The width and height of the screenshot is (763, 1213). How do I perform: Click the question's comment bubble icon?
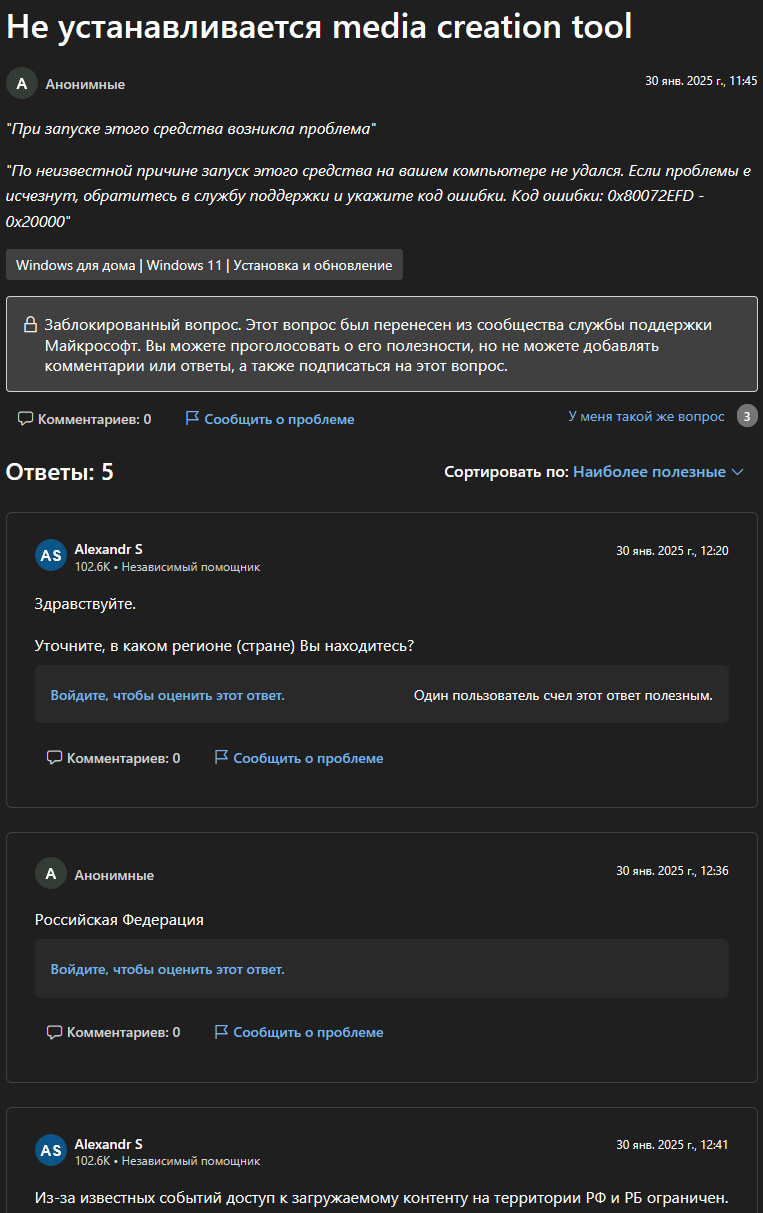coord(25,419)
